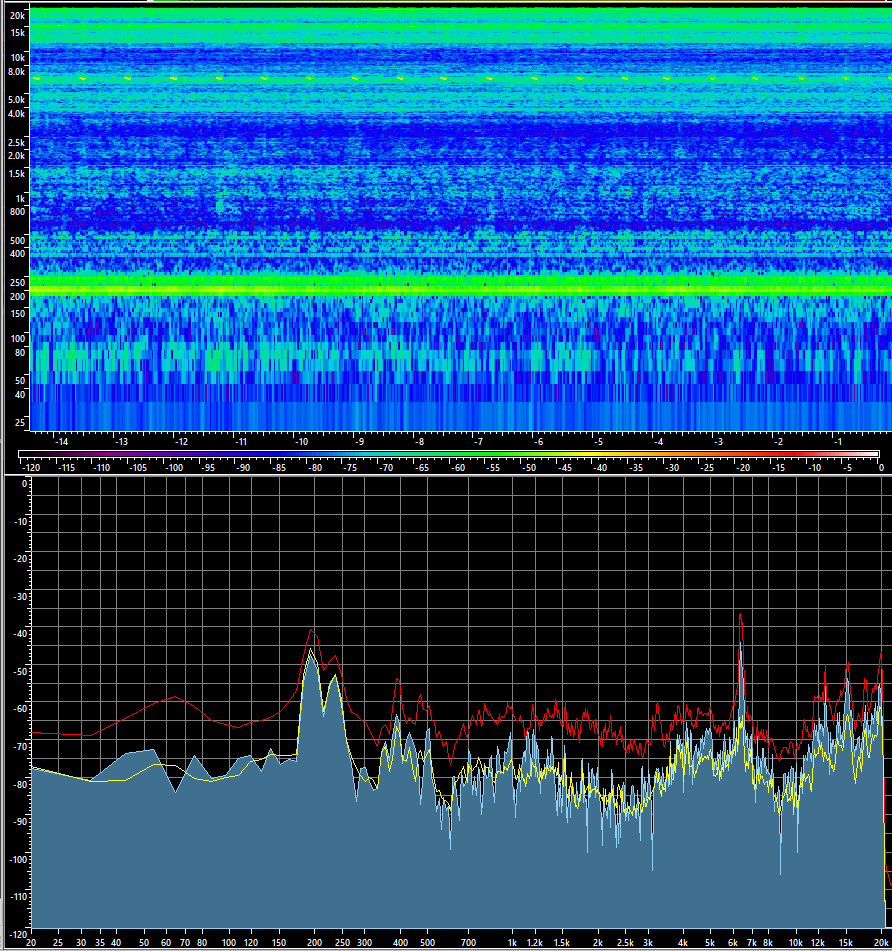Select the -12 mark on the time axis
The width and height of the screenshot is (892, 951).
pyautogui.click(x=181, y=442)
